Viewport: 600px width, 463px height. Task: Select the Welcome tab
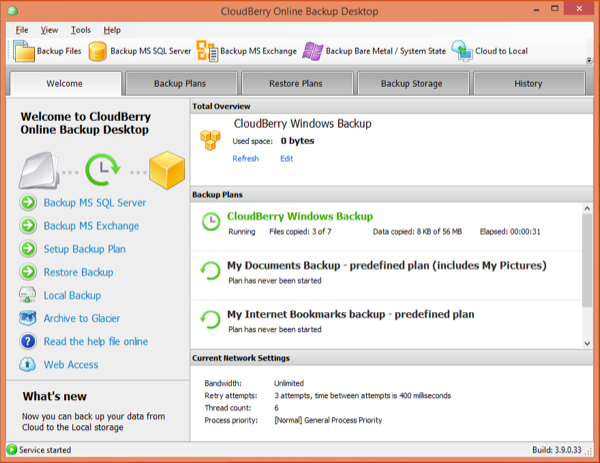point(65,83)
